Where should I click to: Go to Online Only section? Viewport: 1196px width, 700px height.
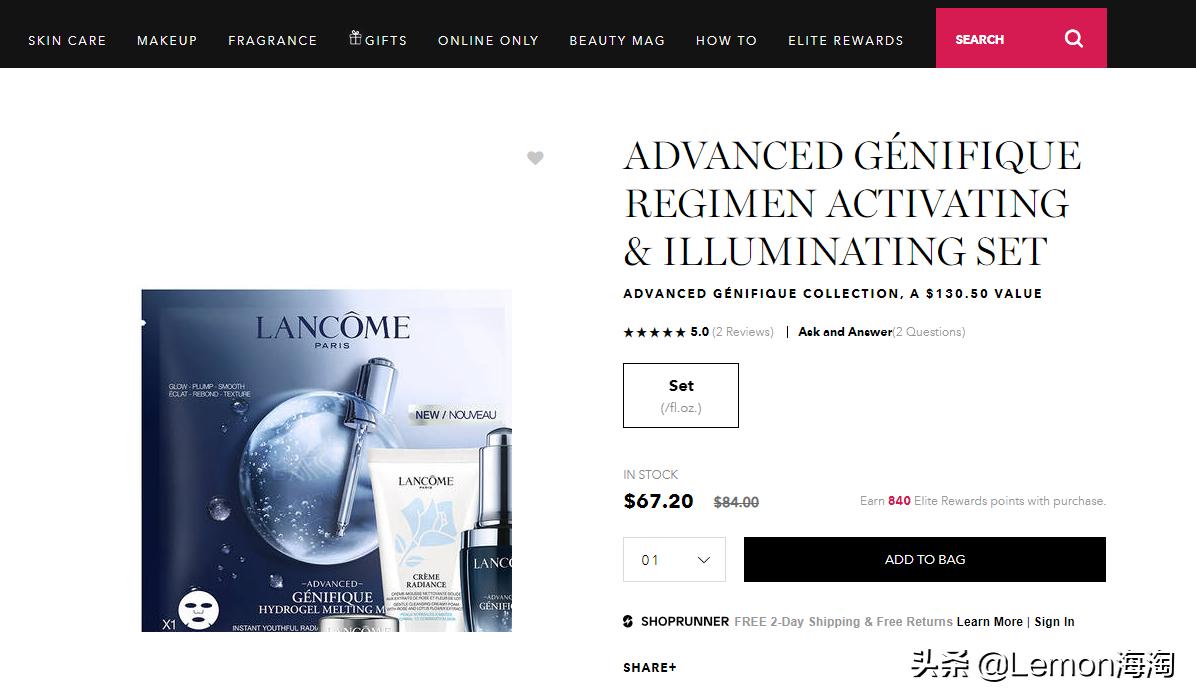tap(488, 40)
